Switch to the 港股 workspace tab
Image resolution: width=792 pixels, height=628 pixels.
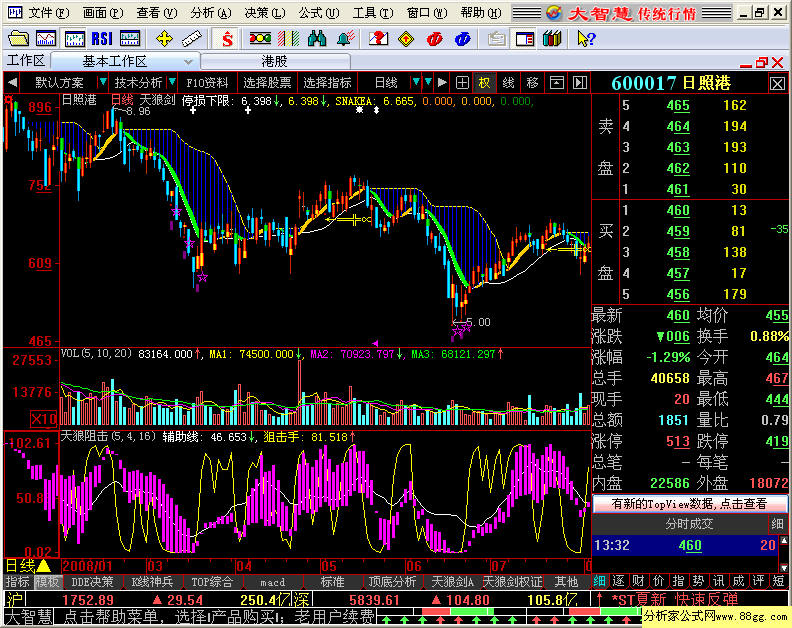coord(275,62)
